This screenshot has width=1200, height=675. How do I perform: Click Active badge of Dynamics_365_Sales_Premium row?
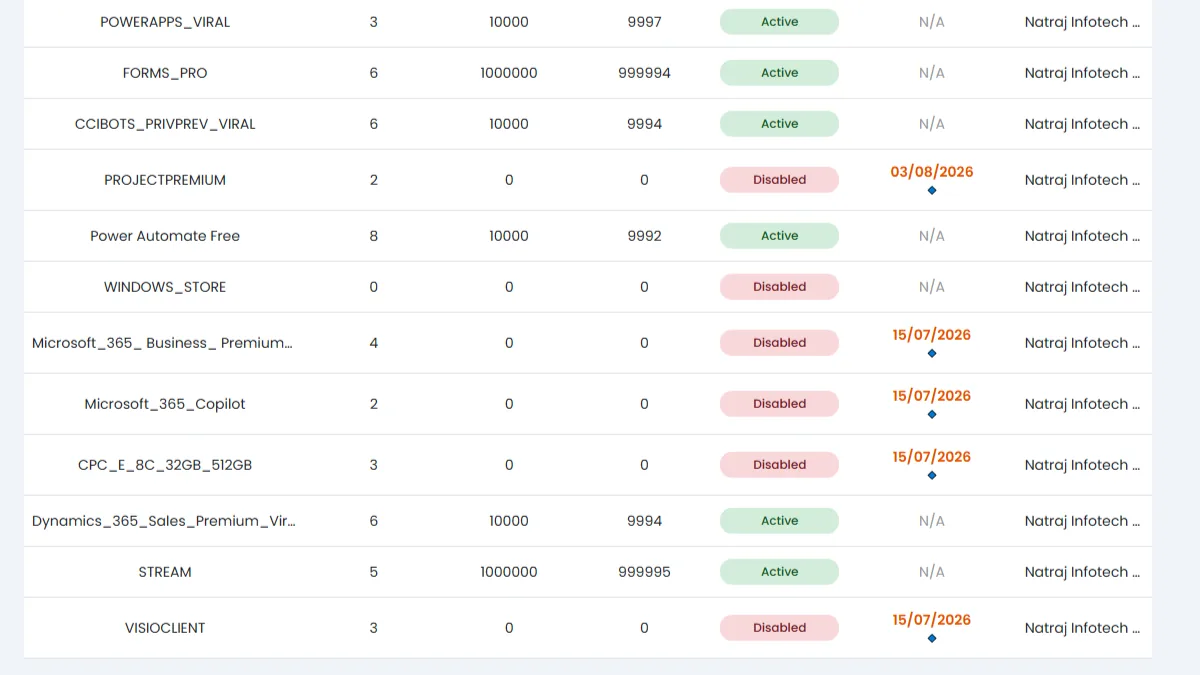779,521
